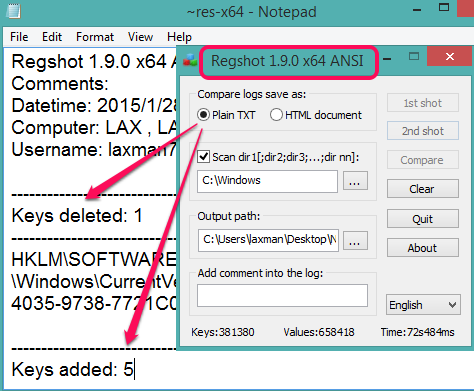Focus the C:\Windows scan directory field
This screenshot has height=391, width=474.
tap(267, 181)
